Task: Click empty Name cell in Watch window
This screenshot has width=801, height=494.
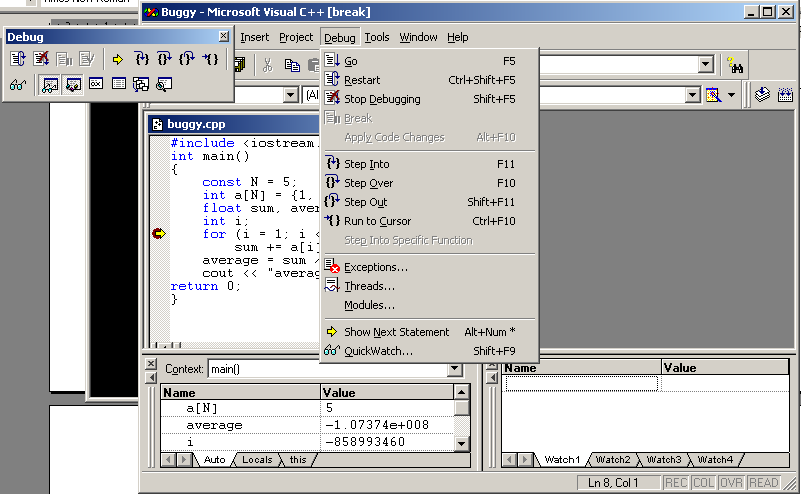Action: coord(581,384)
